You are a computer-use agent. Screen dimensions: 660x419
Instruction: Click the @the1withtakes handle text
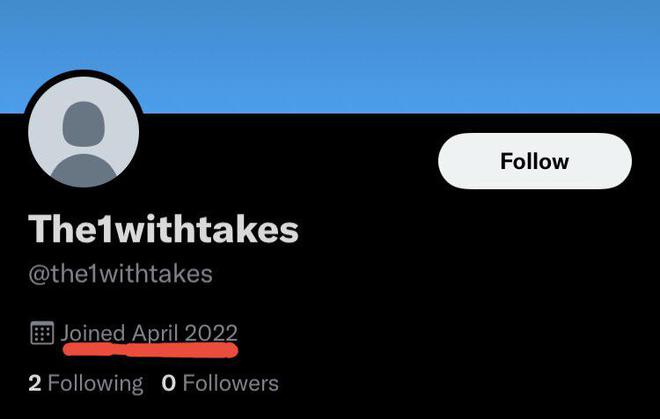120,274
